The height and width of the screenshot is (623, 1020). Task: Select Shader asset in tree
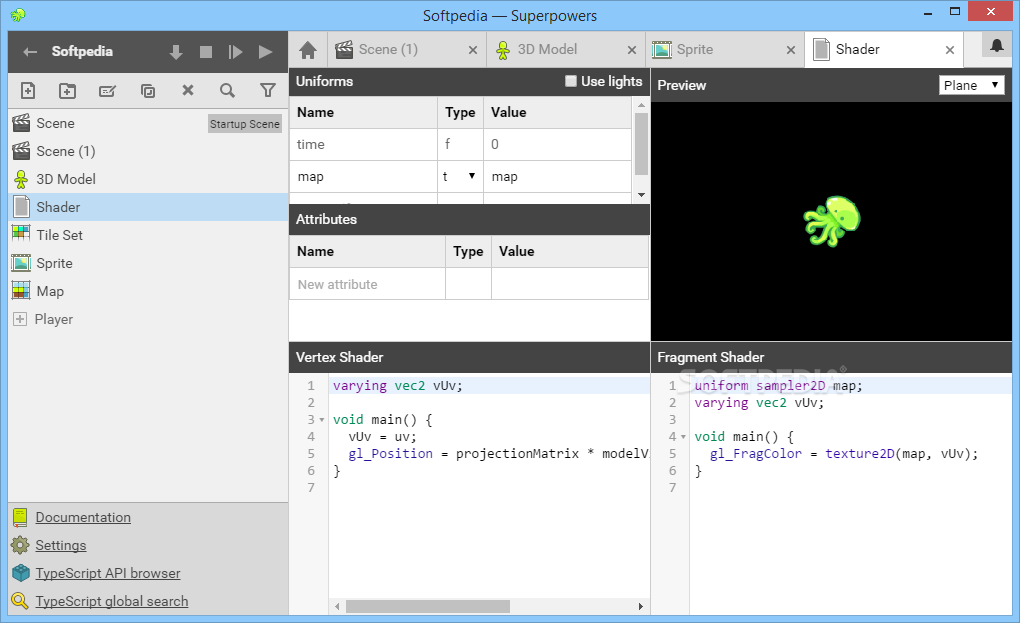point(148,207)
